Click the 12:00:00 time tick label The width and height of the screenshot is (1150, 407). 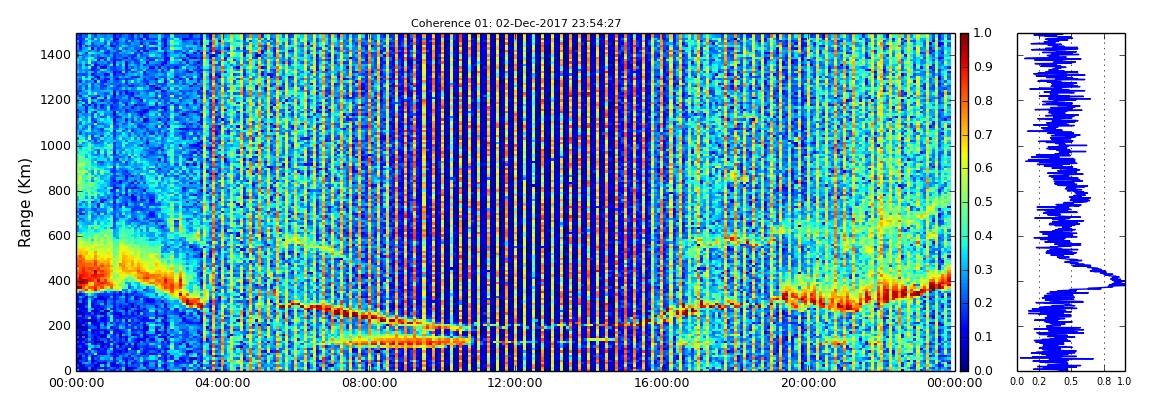pos(514,383)
